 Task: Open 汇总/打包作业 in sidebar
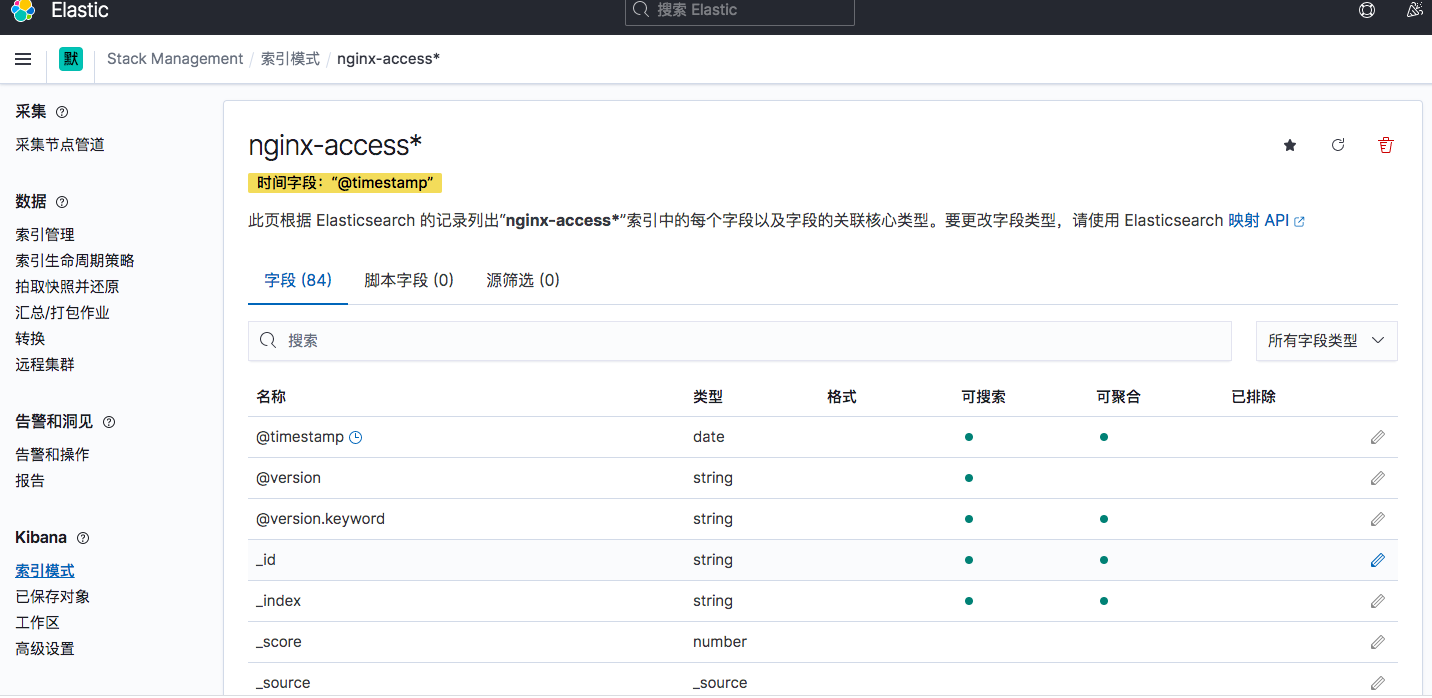pos(62,313)
